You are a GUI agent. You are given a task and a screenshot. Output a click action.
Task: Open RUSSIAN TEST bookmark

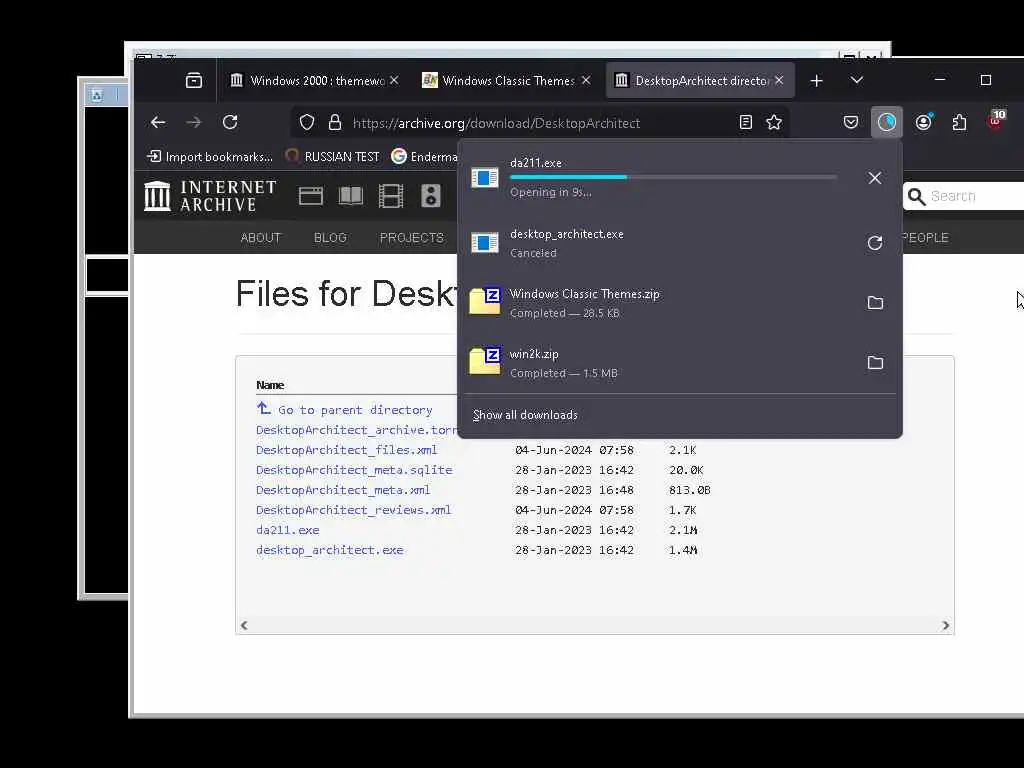333,157
